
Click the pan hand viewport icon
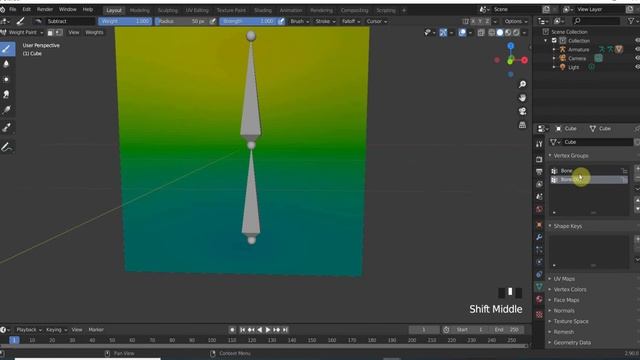pyautogui.click(x=522, y=98)
